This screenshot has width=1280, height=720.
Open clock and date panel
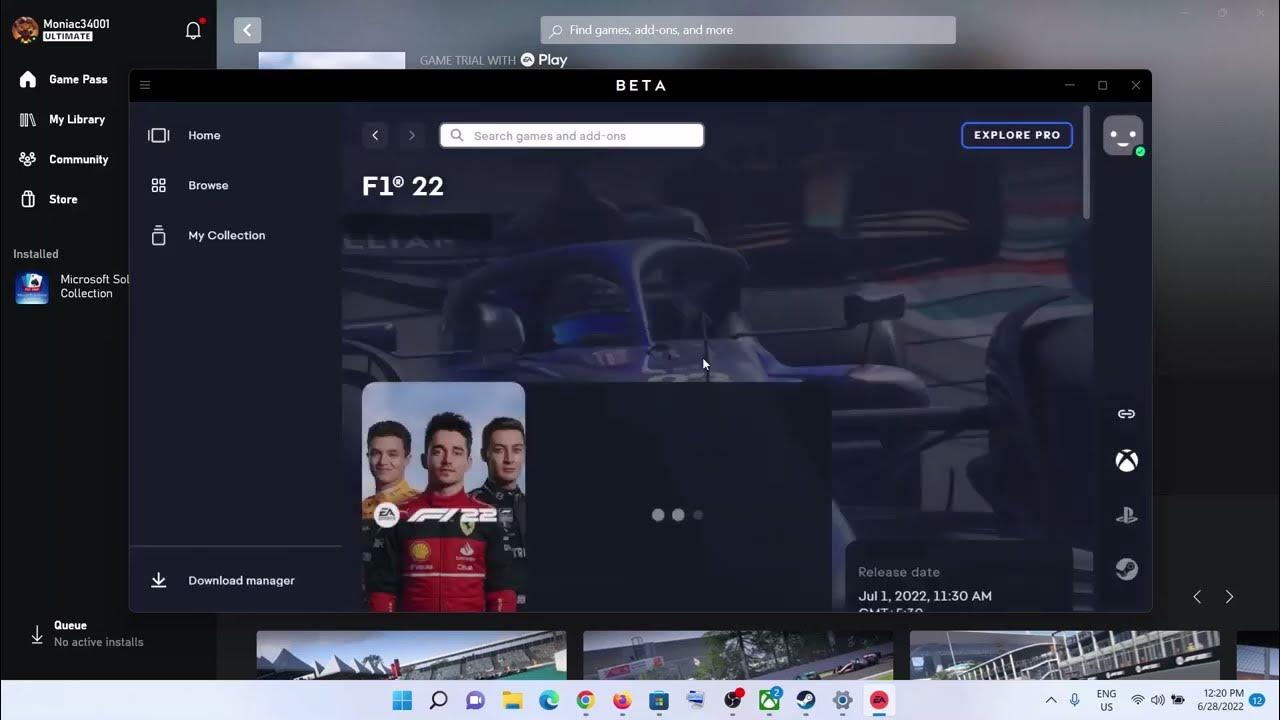pos(1222,699)
